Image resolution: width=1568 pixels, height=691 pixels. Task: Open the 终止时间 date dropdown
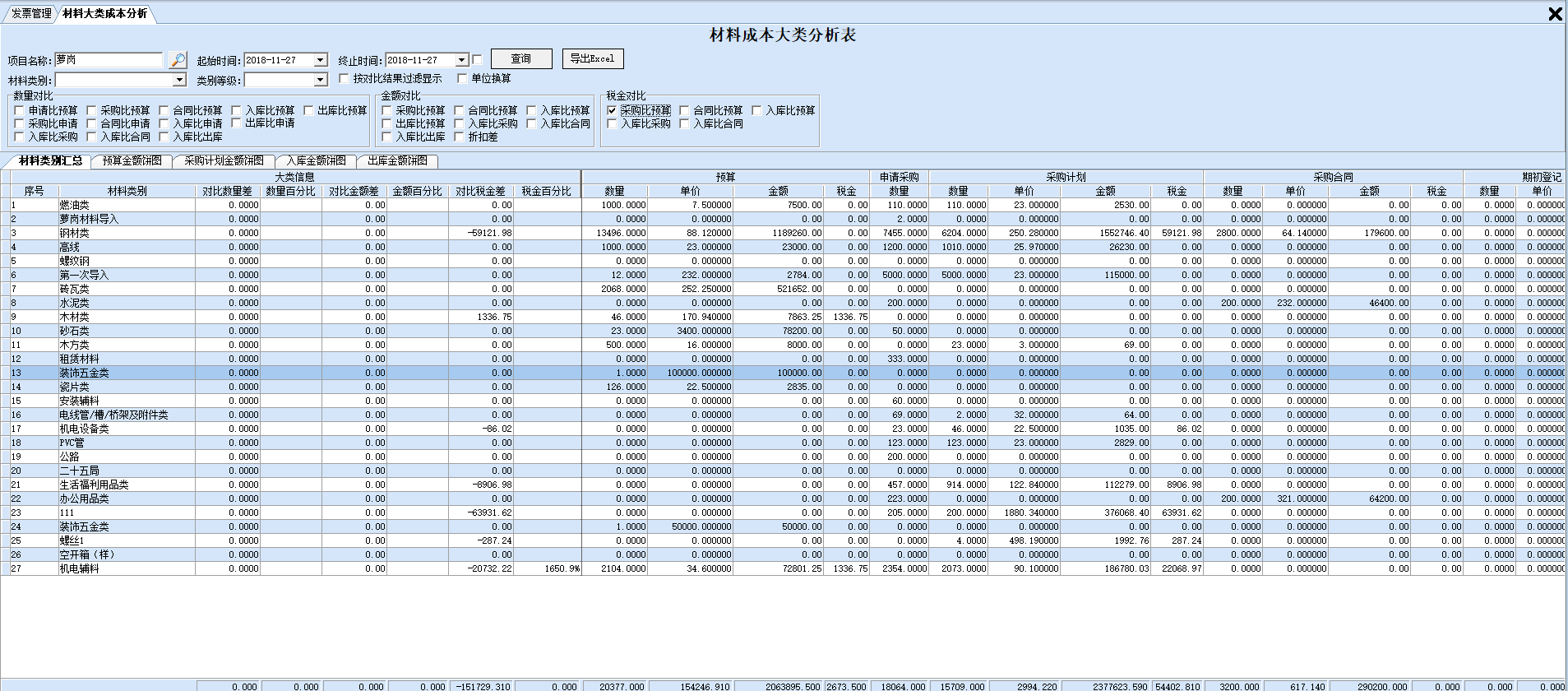point(461,60)
